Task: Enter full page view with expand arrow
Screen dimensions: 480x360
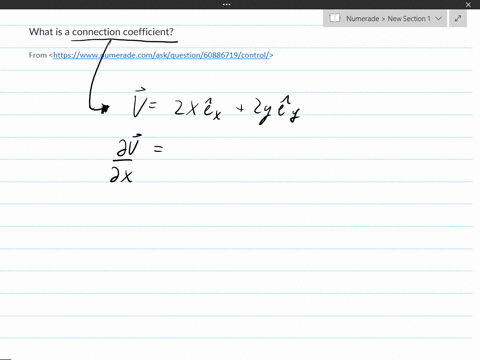Action: (x=458, y=18)
